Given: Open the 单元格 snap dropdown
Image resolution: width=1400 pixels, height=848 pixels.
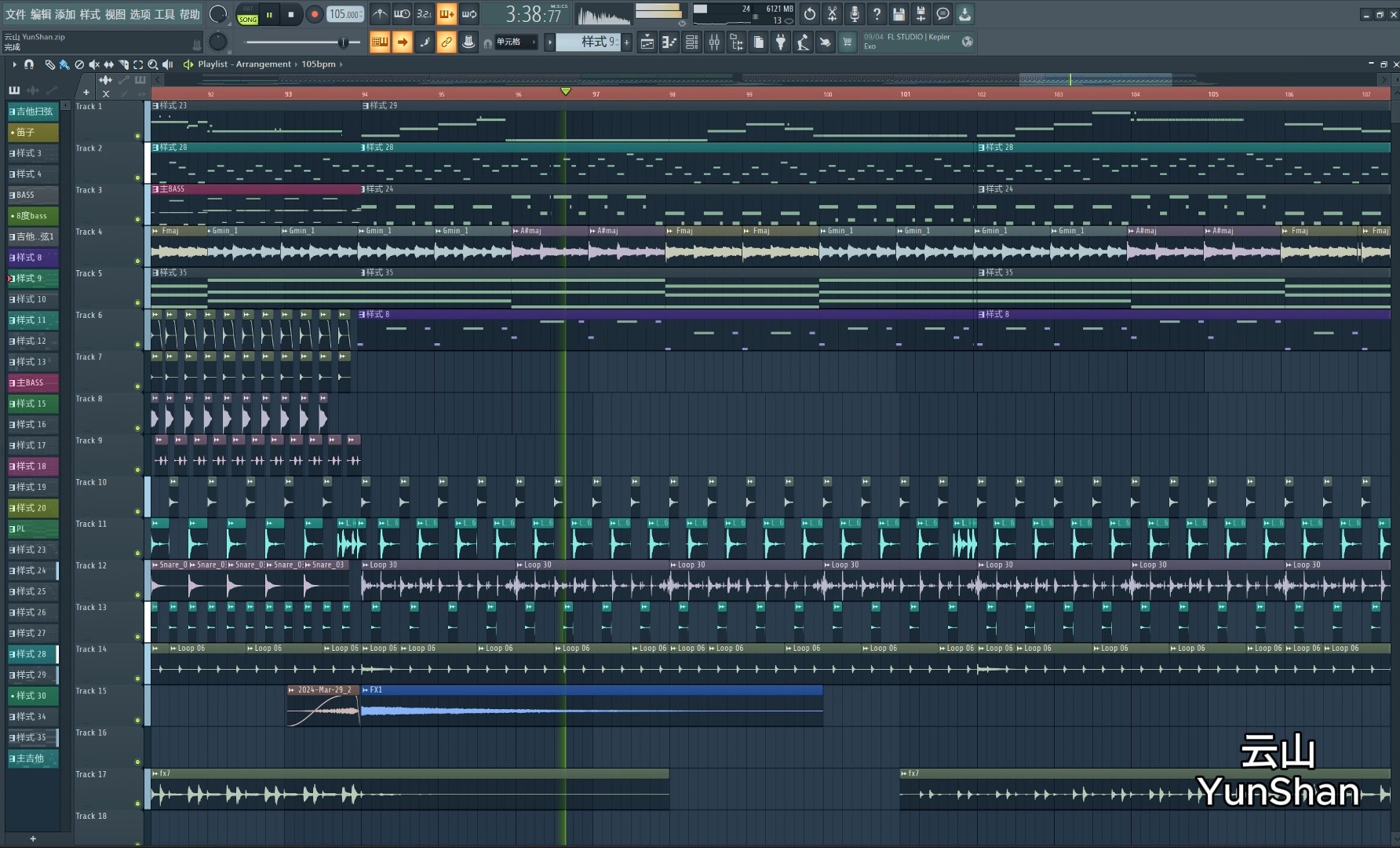Looking at the screenshot, I should [x=516, y=42].
